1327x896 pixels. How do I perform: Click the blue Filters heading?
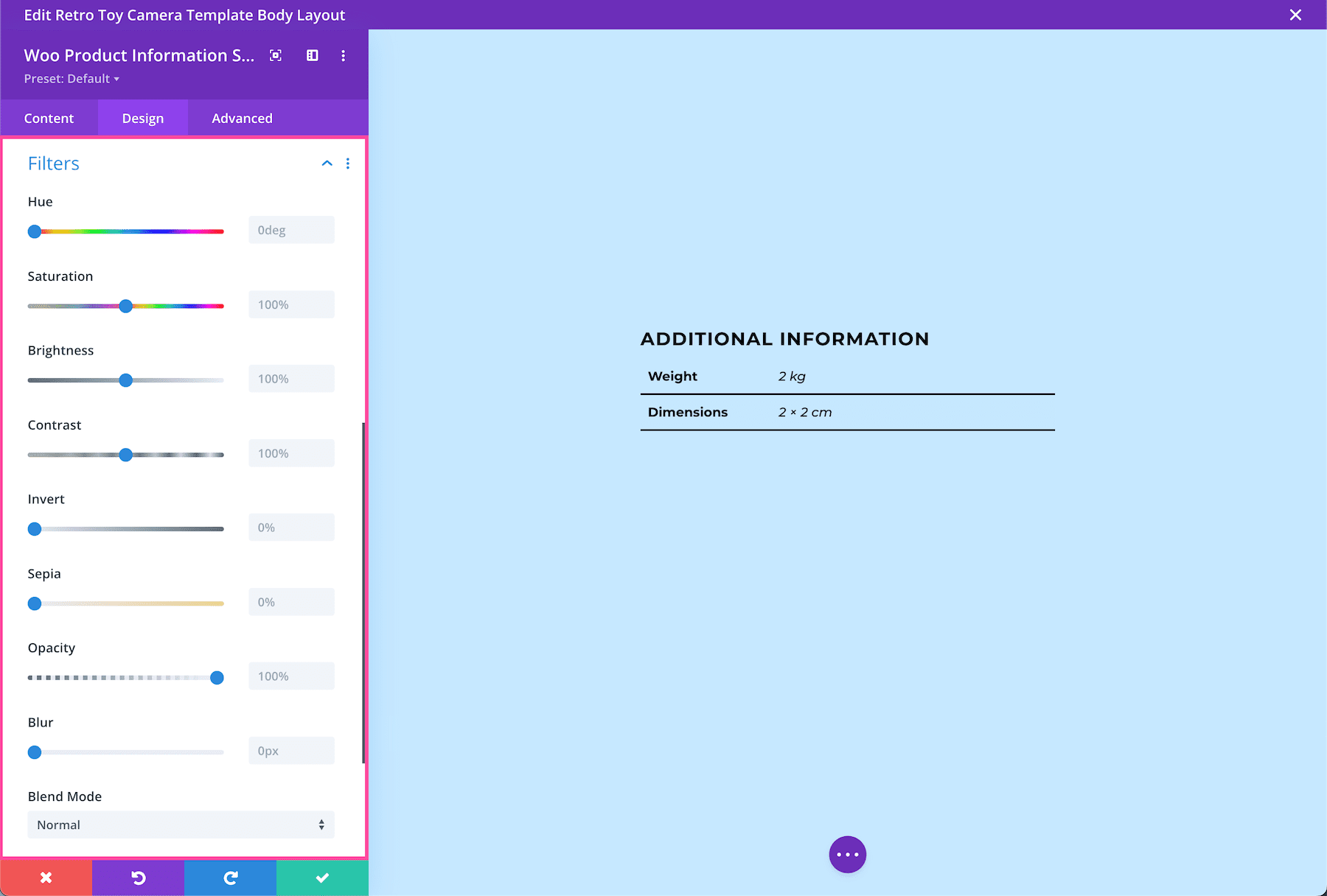tap(53, 164)
